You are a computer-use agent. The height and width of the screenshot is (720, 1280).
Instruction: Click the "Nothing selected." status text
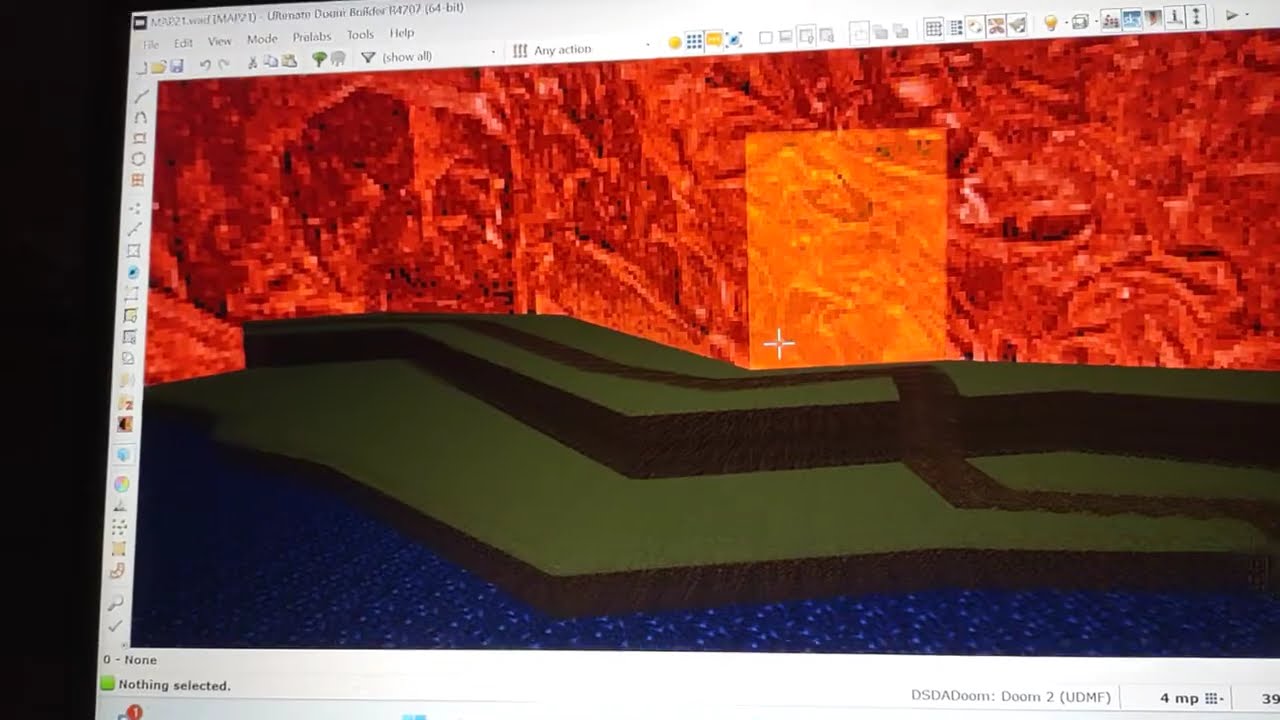tap(174, 686)
